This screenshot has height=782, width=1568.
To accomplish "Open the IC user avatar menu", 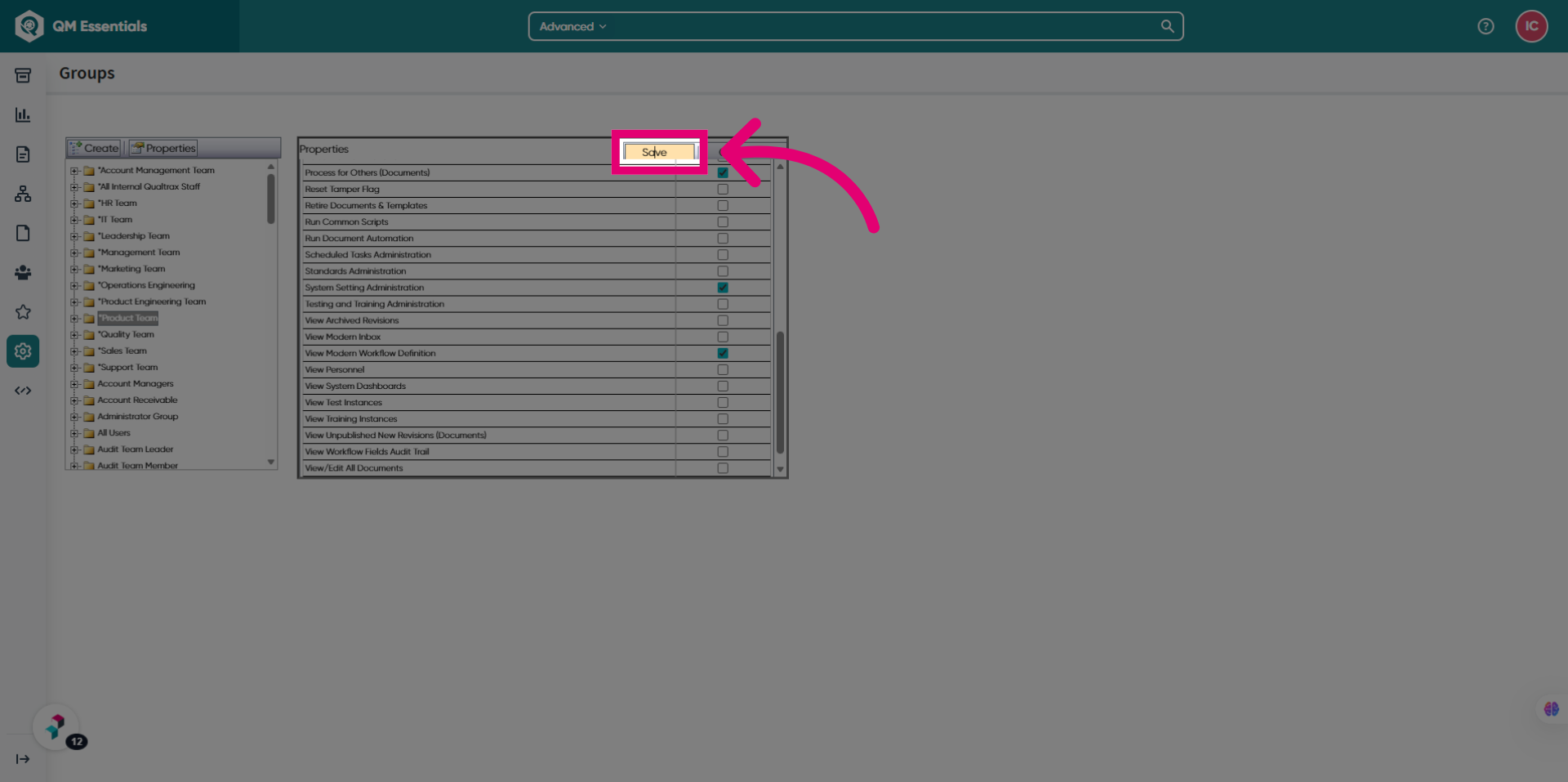I will [x=1531, y=26].
